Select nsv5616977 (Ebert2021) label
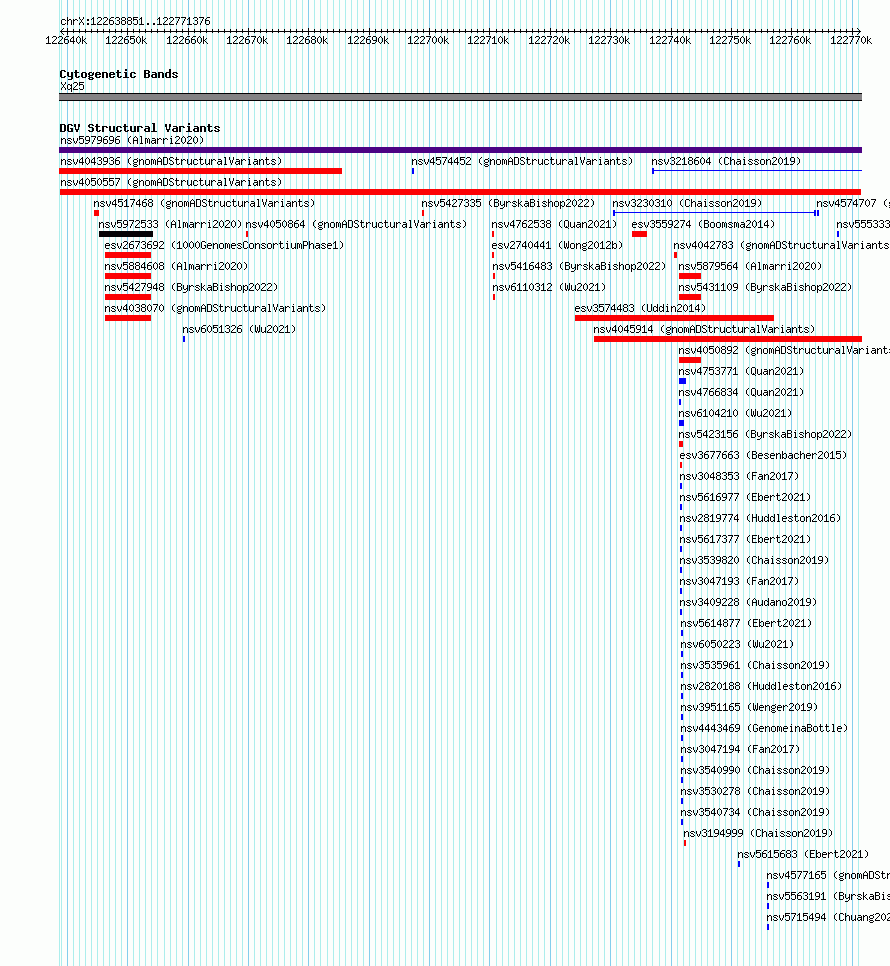 tap(745, 497)
